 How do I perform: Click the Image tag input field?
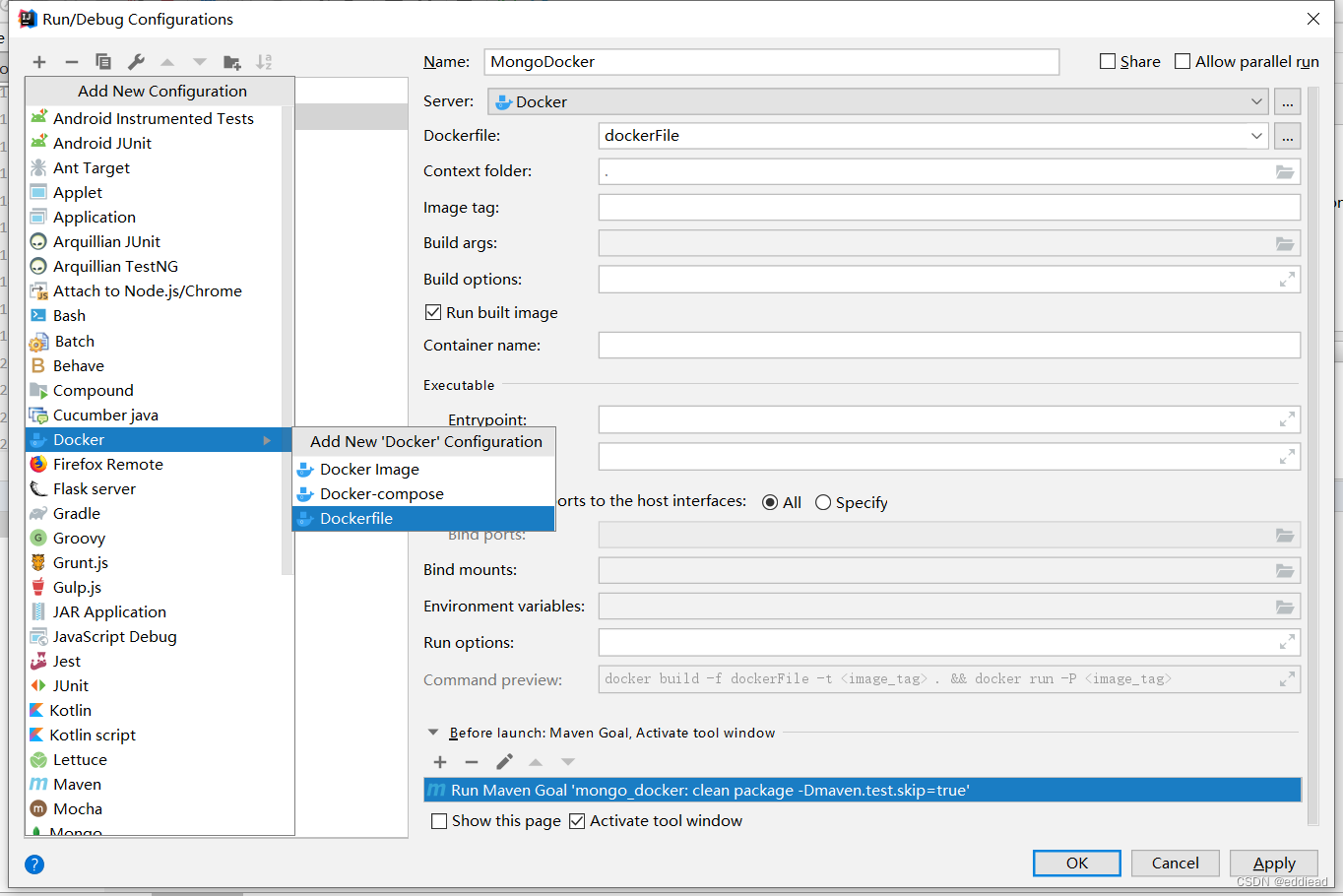pyautogui.click(x=949, y=208)
